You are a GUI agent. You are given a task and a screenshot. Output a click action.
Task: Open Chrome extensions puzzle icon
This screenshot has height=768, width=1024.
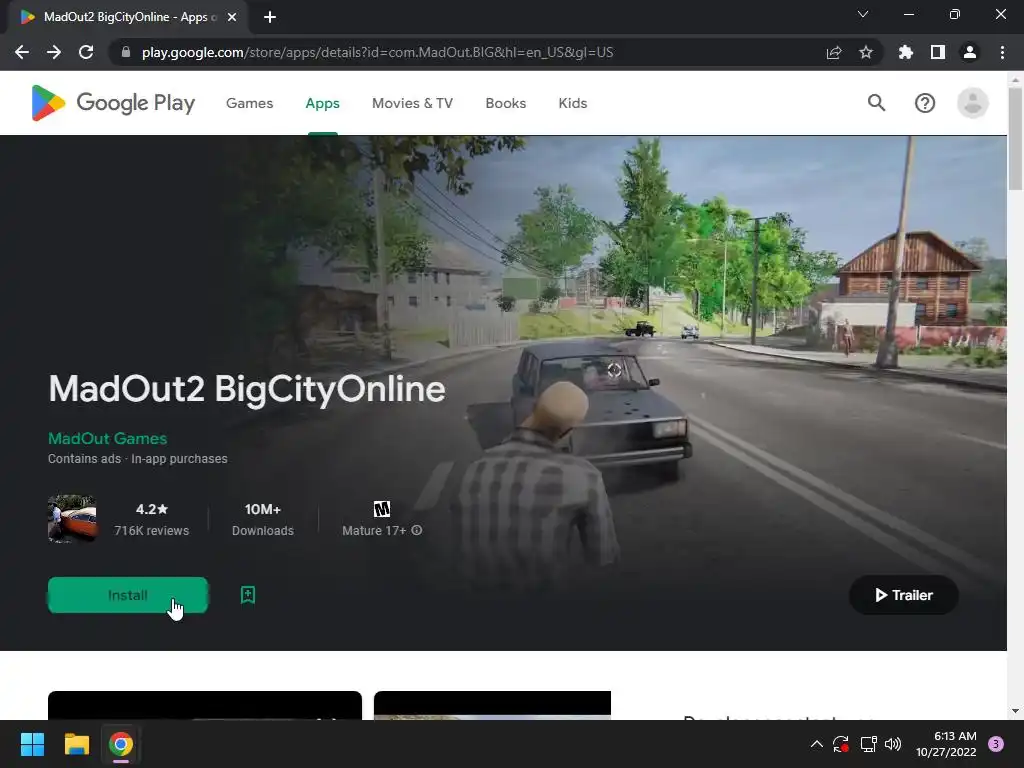(x=906, y=52)
